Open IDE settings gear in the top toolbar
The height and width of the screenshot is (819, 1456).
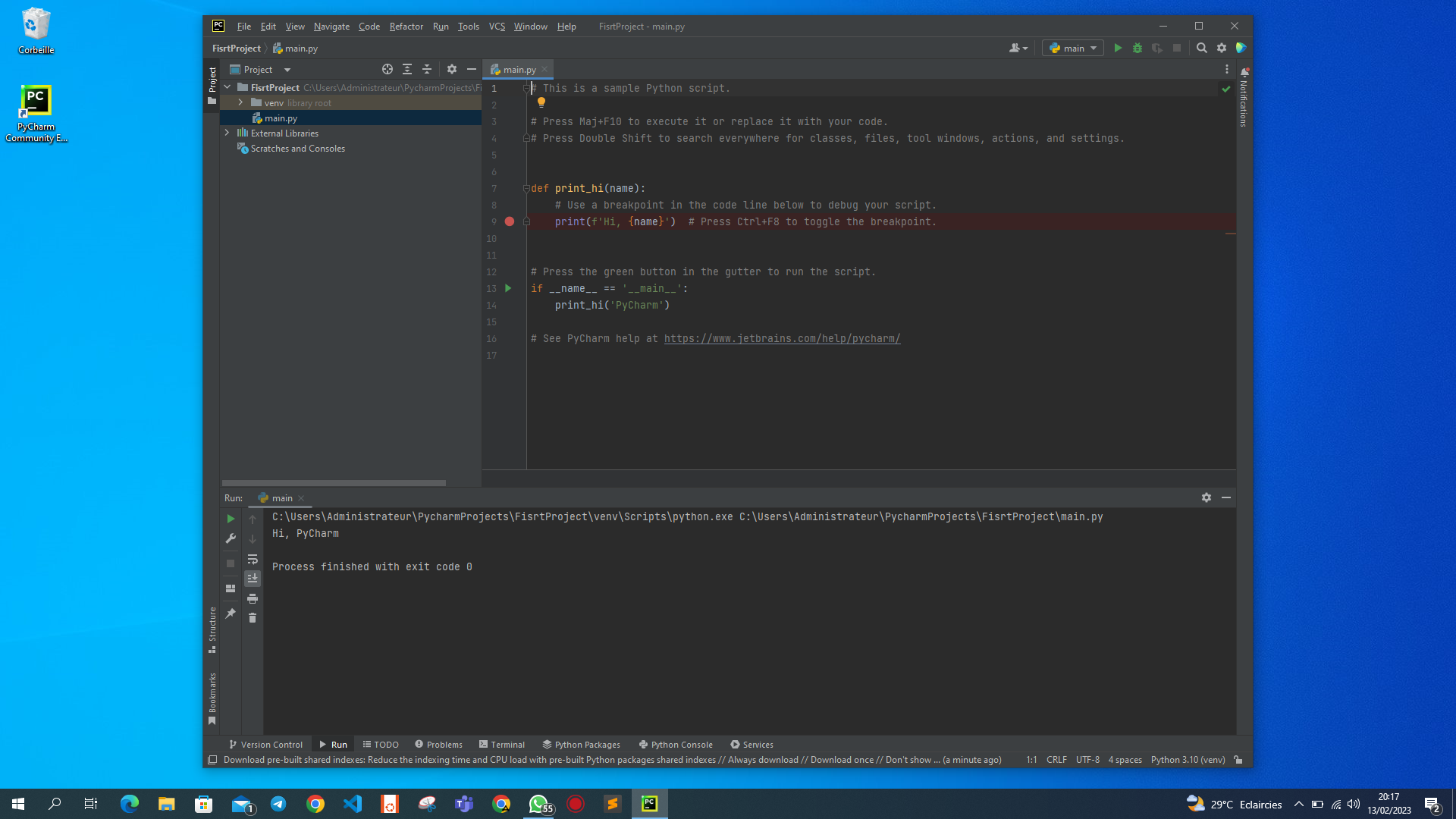point(1222,48)
